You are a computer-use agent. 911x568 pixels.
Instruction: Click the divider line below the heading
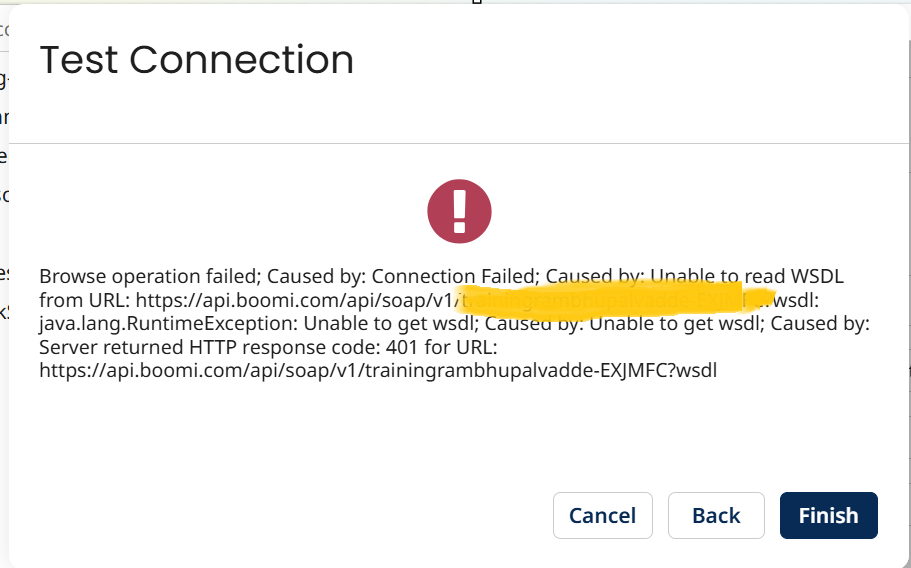pyautogui.click(x=459, y=143)
